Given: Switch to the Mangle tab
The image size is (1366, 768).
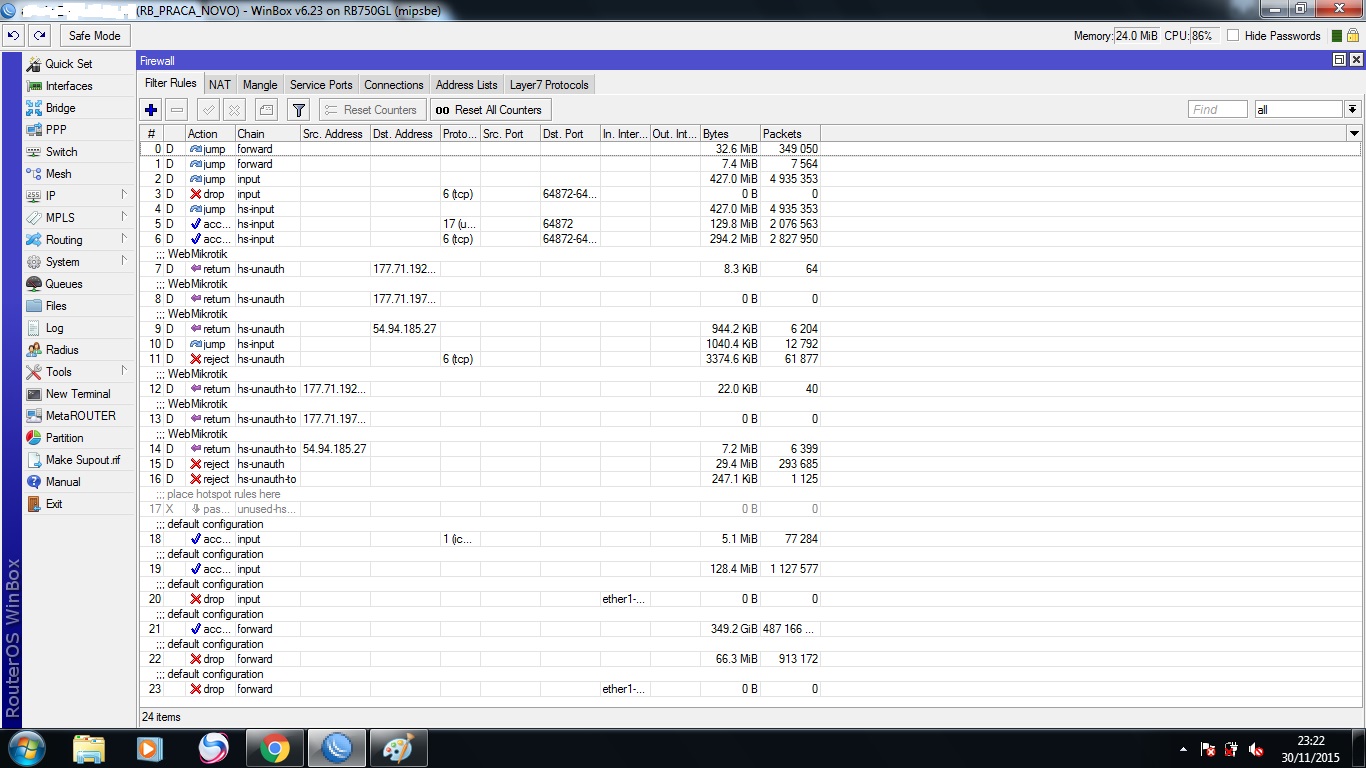Looking at the screenshot, I should coord(260,85).
